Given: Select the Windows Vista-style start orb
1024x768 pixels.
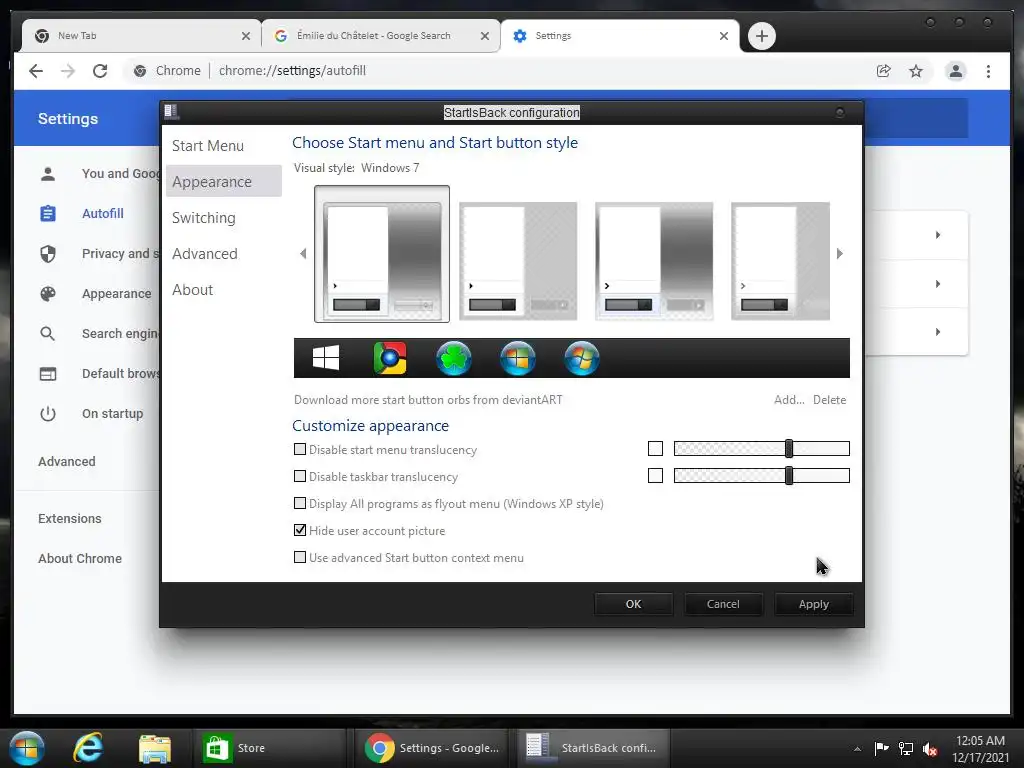Looking at the screenshot, I should click(x=518, y=358).
